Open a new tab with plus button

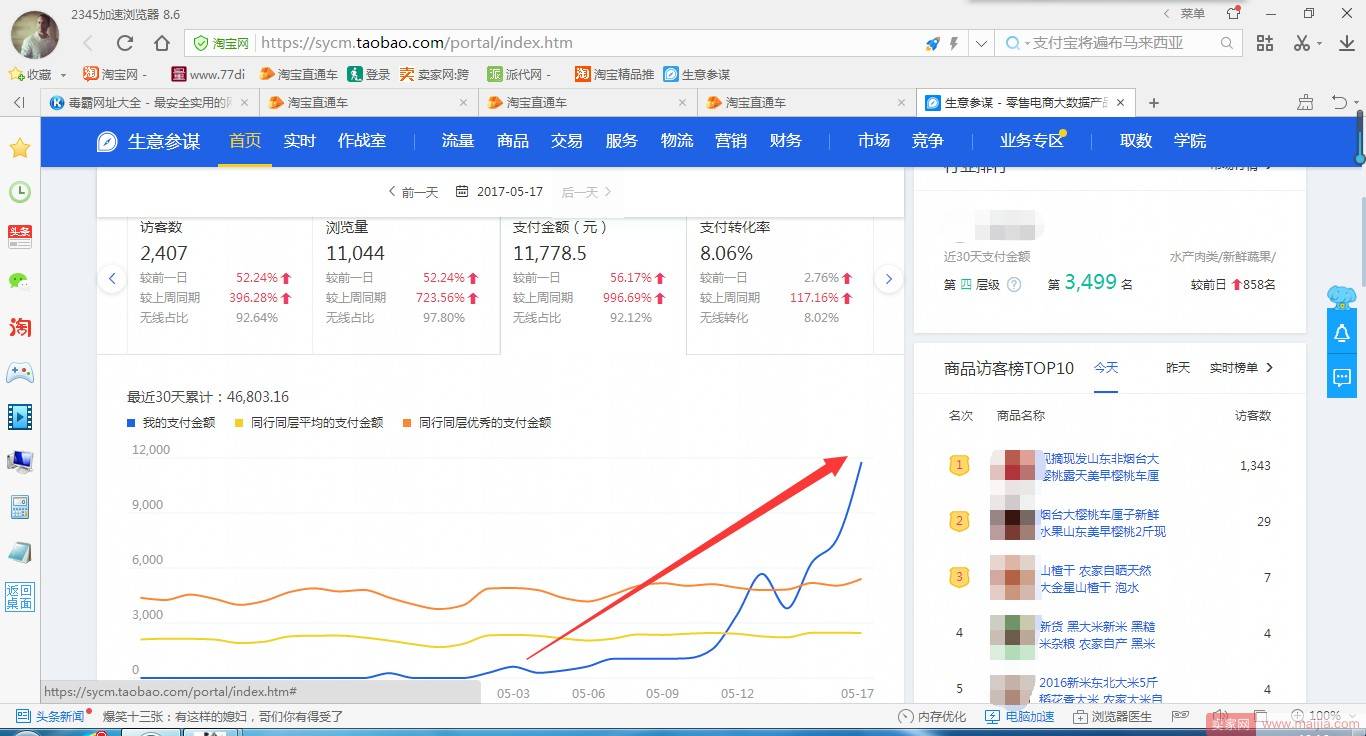[1153, 102]
